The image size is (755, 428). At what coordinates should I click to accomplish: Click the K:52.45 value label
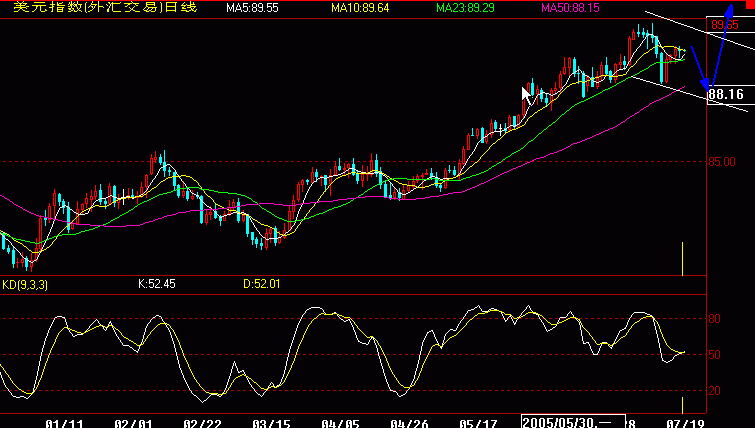coord(156,284)
